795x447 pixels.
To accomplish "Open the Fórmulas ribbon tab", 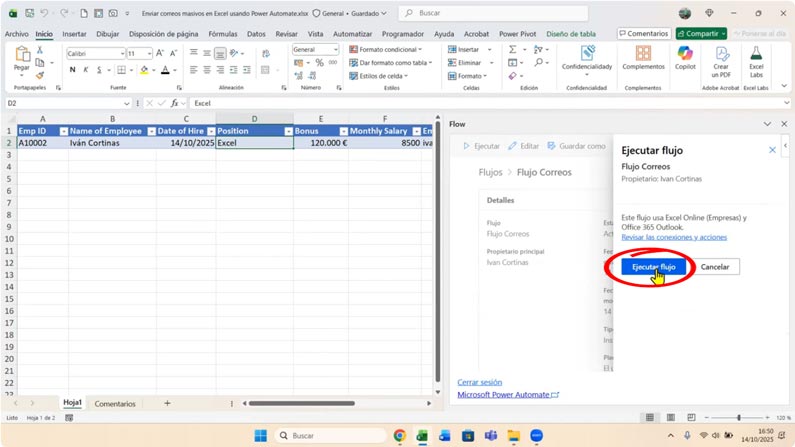I will coord(222,33).
